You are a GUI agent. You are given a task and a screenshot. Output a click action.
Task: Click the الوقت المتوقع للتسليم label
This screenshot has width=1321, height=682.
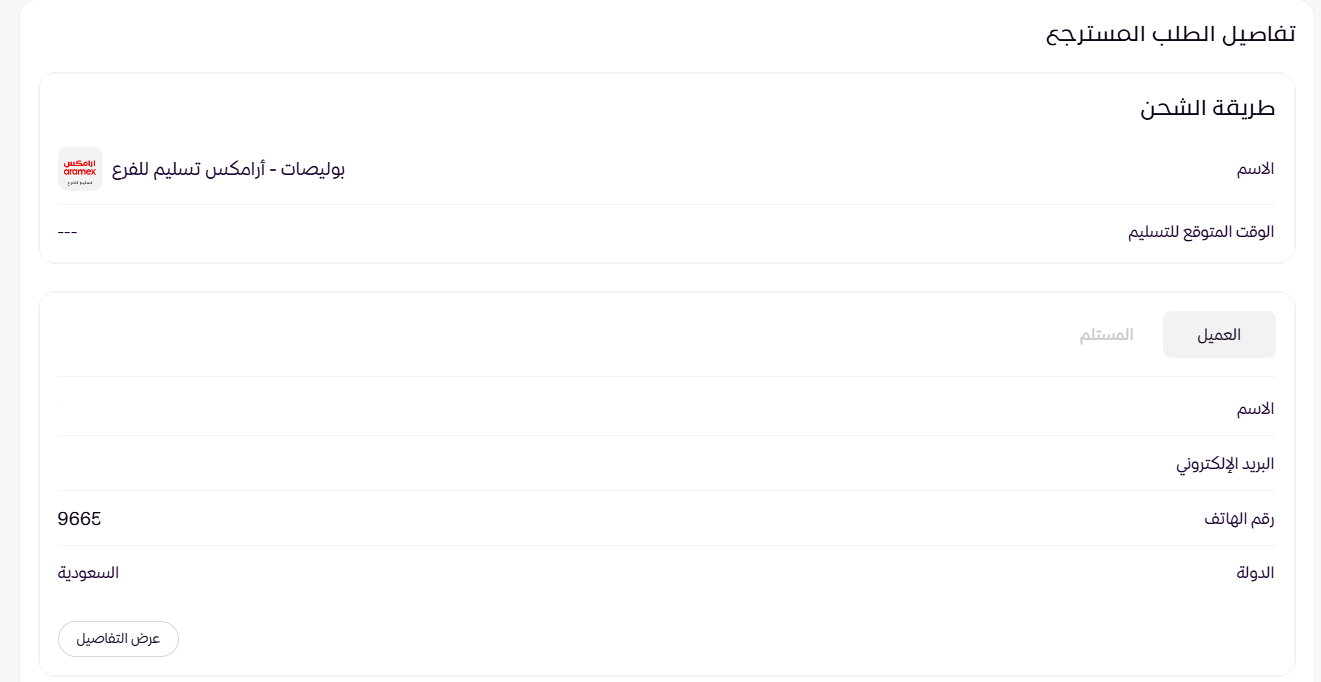(x=1201, y=232)
